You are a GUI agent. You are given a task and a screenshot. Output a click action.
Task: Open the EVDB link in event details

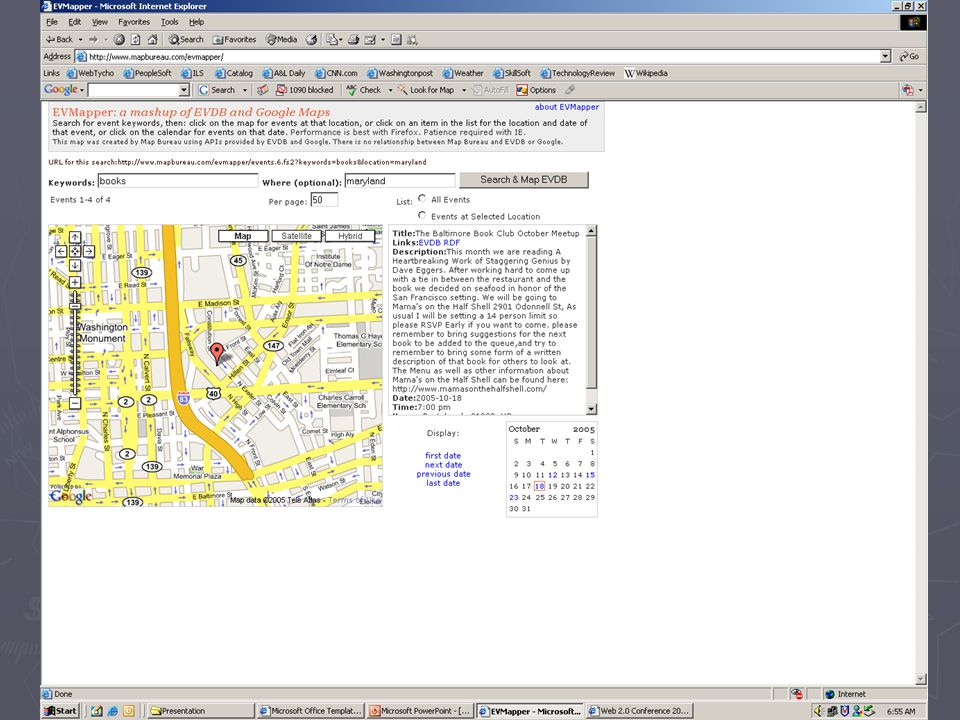click(x=430, y=242)
